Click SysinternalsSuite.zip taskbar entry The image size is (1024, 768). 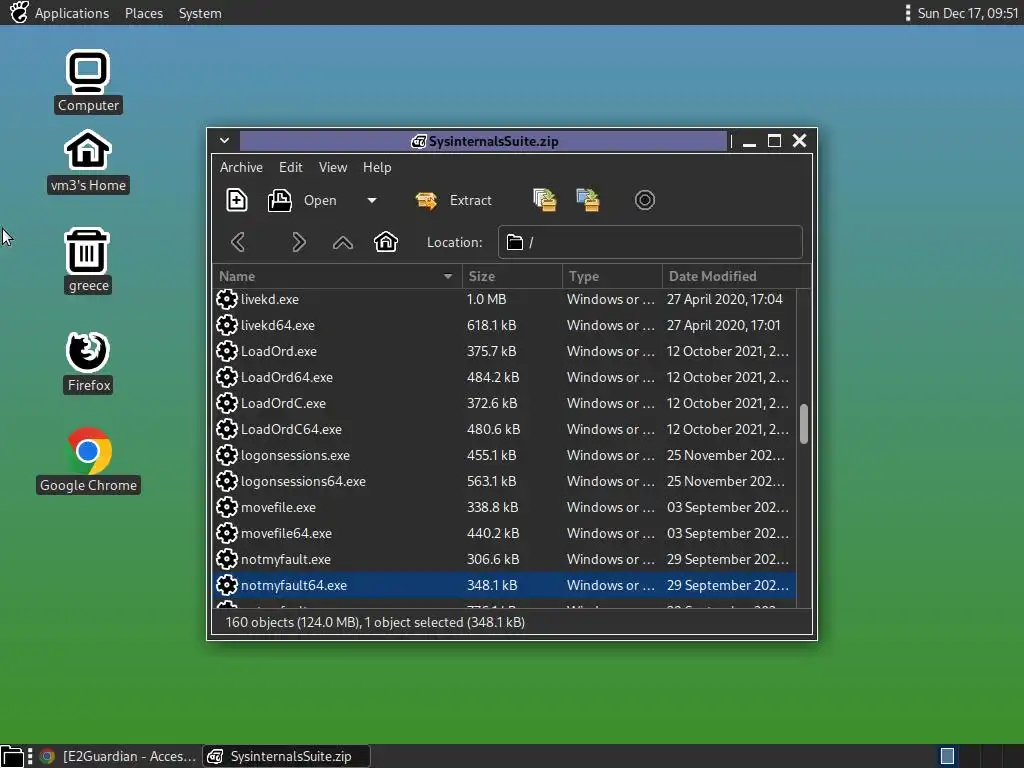(x=285, y=756)
